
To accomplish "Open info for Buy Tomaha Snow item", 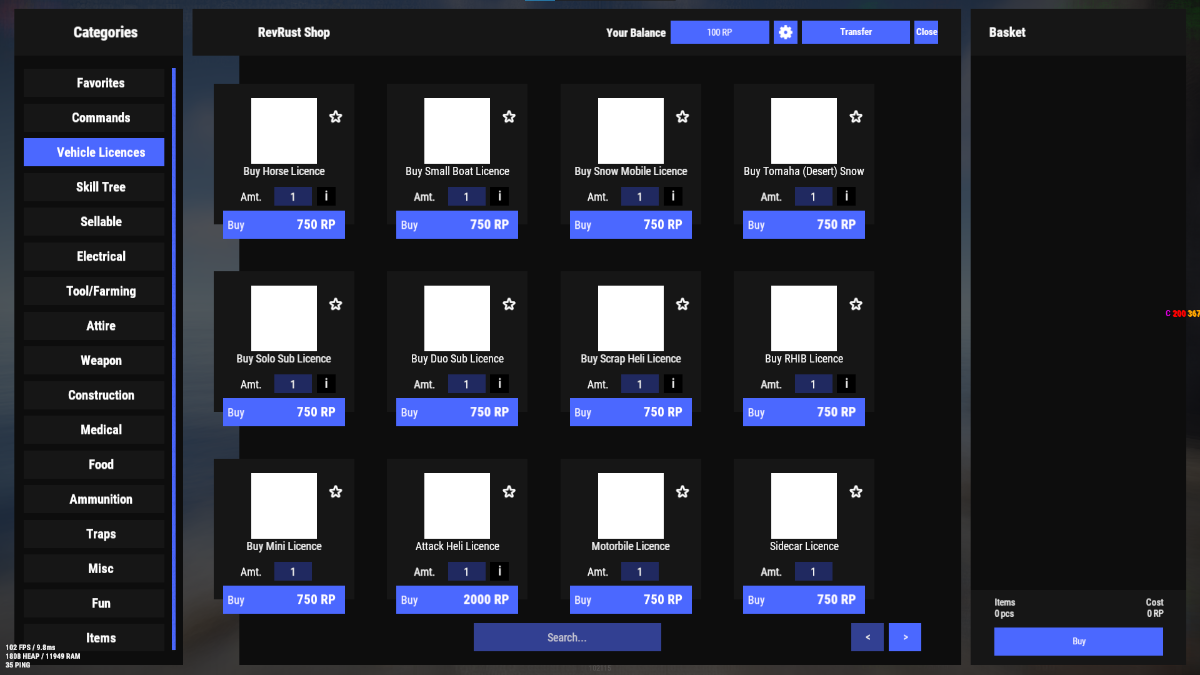I will click(x=846, y=197).
